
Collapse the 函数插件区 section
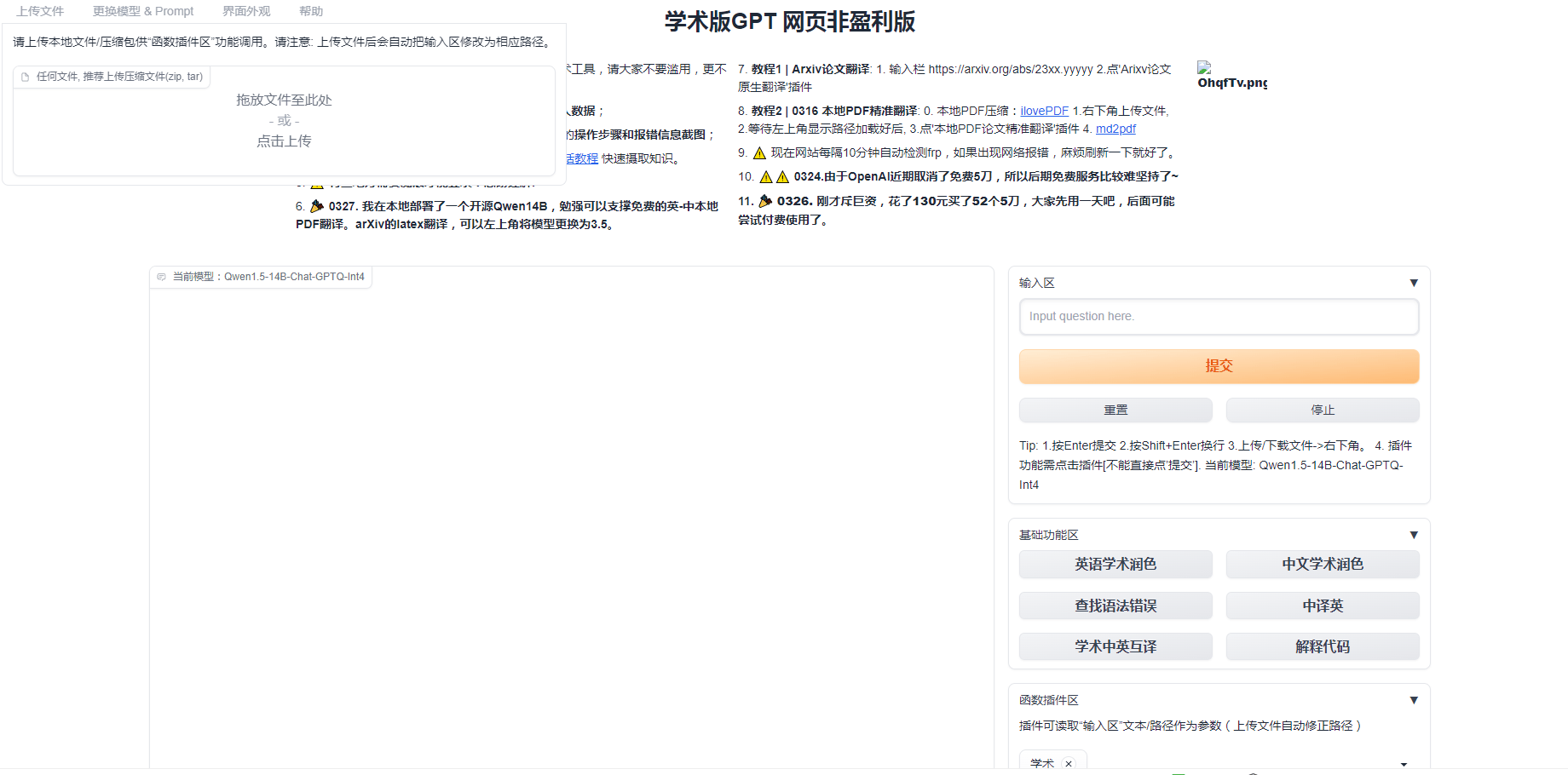(1413, 700)
